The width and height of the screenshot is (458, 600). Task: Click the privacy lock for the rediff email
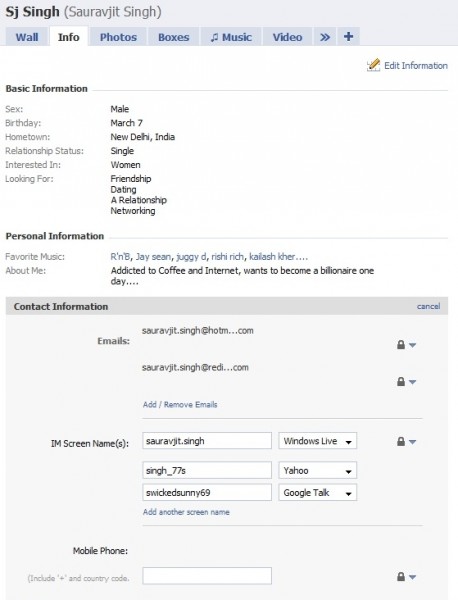(x=401, y=381)
